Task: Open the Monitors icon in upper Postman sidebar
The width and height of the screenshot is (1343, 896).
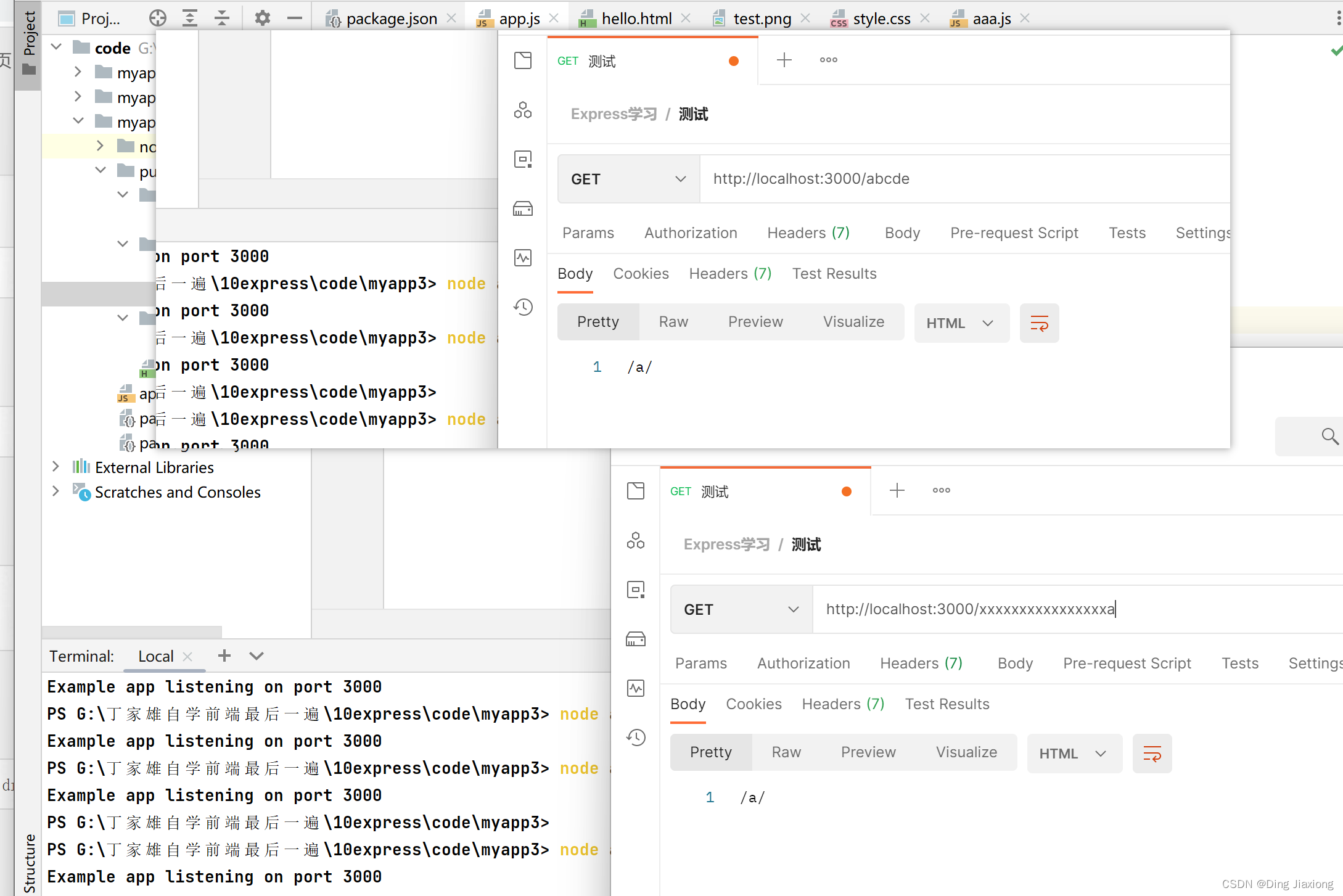Action: click(x=523, y=258)
